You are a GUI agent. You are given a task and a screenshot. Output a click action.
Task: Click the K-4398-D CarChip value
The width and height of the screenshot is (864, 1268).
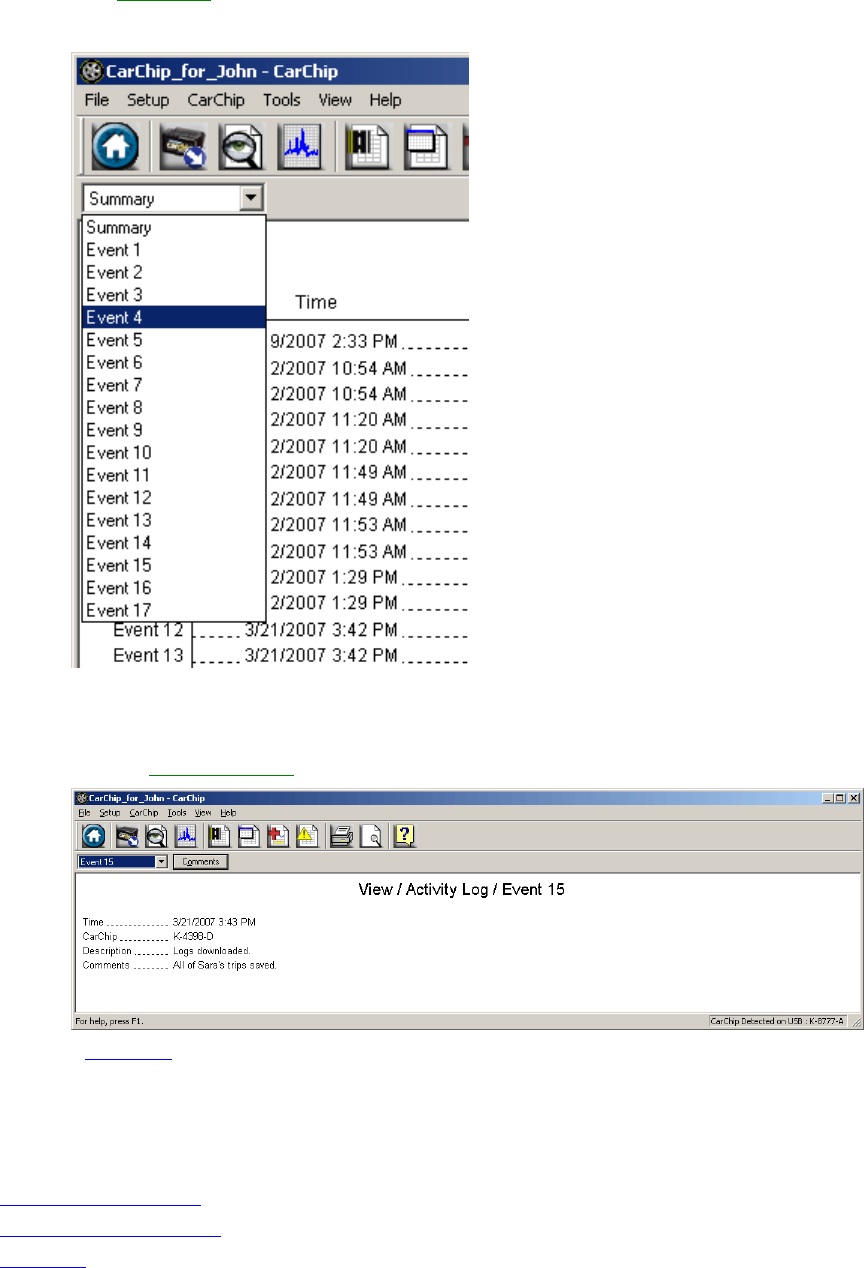click(x=194, y=936)
